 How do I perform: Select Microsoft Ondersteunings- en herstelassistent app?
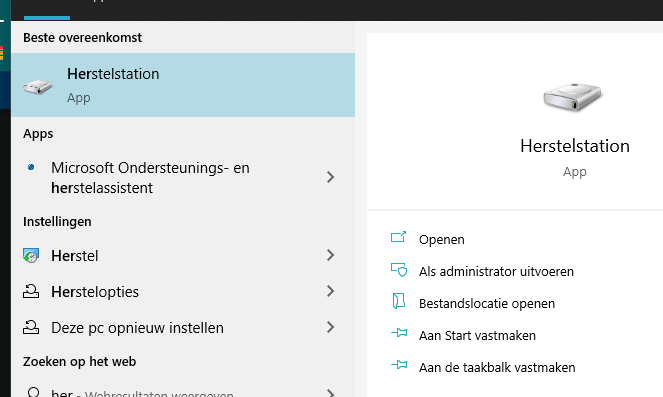[x=183, y=178]
